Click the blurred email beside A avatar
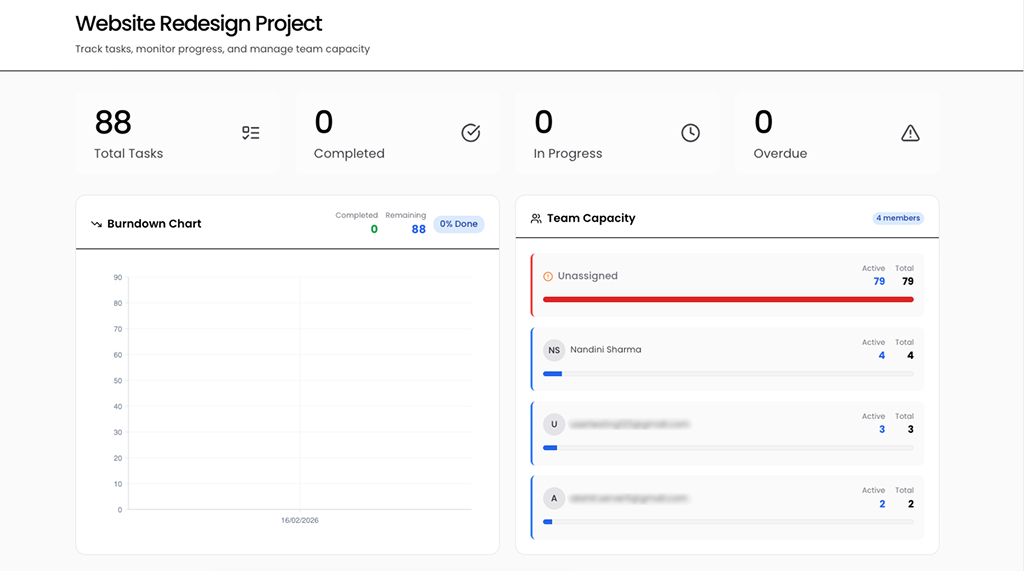This screenshot has width=1024, height=571. click(629, 498)
